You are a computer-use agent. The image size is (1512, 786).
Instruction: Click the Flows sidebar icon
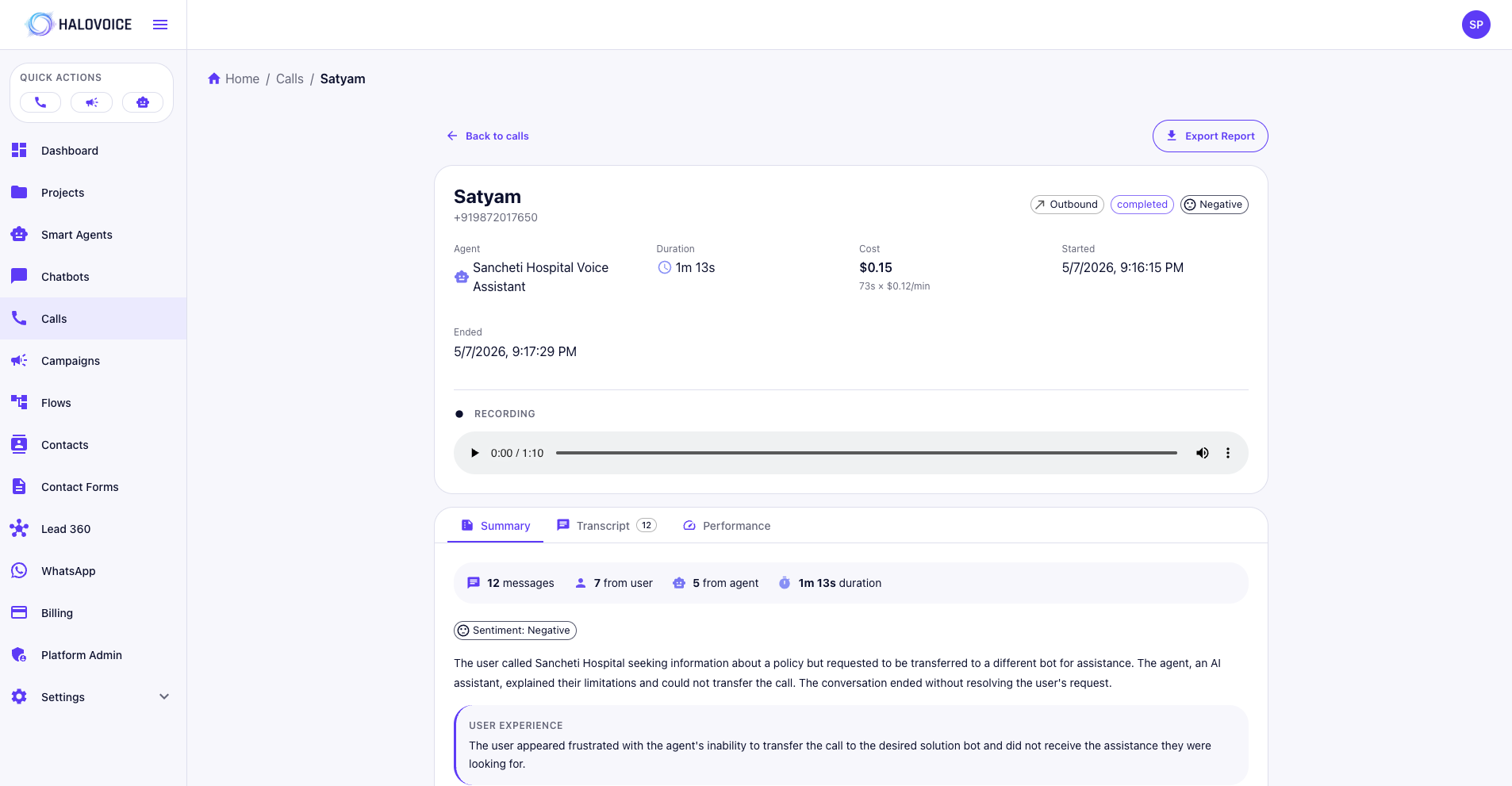pyautogui.click(x=19, y=402)
